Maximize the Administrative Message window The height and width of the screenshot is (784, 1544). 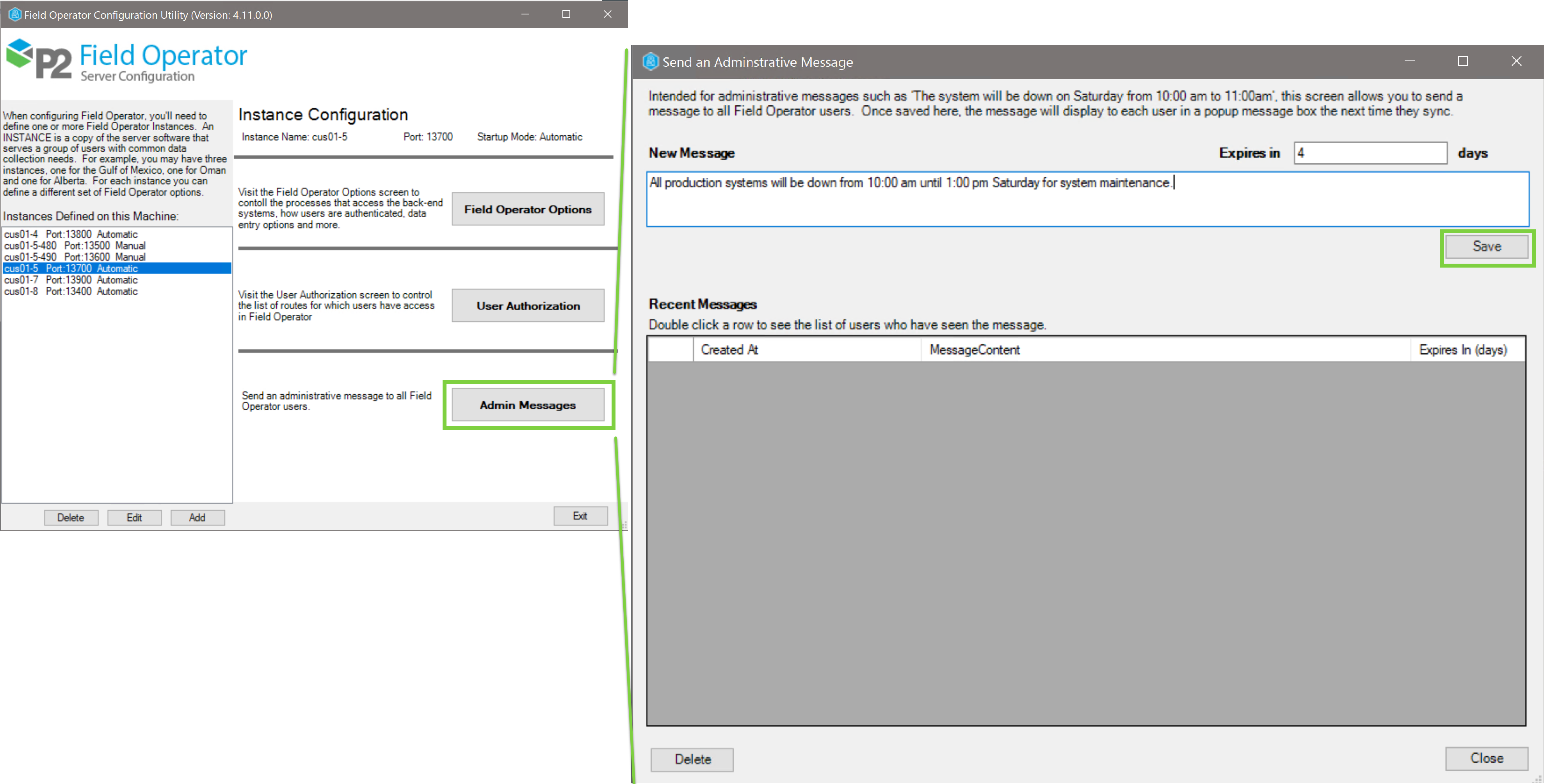pyautogui.click(x=1462, y=61)
